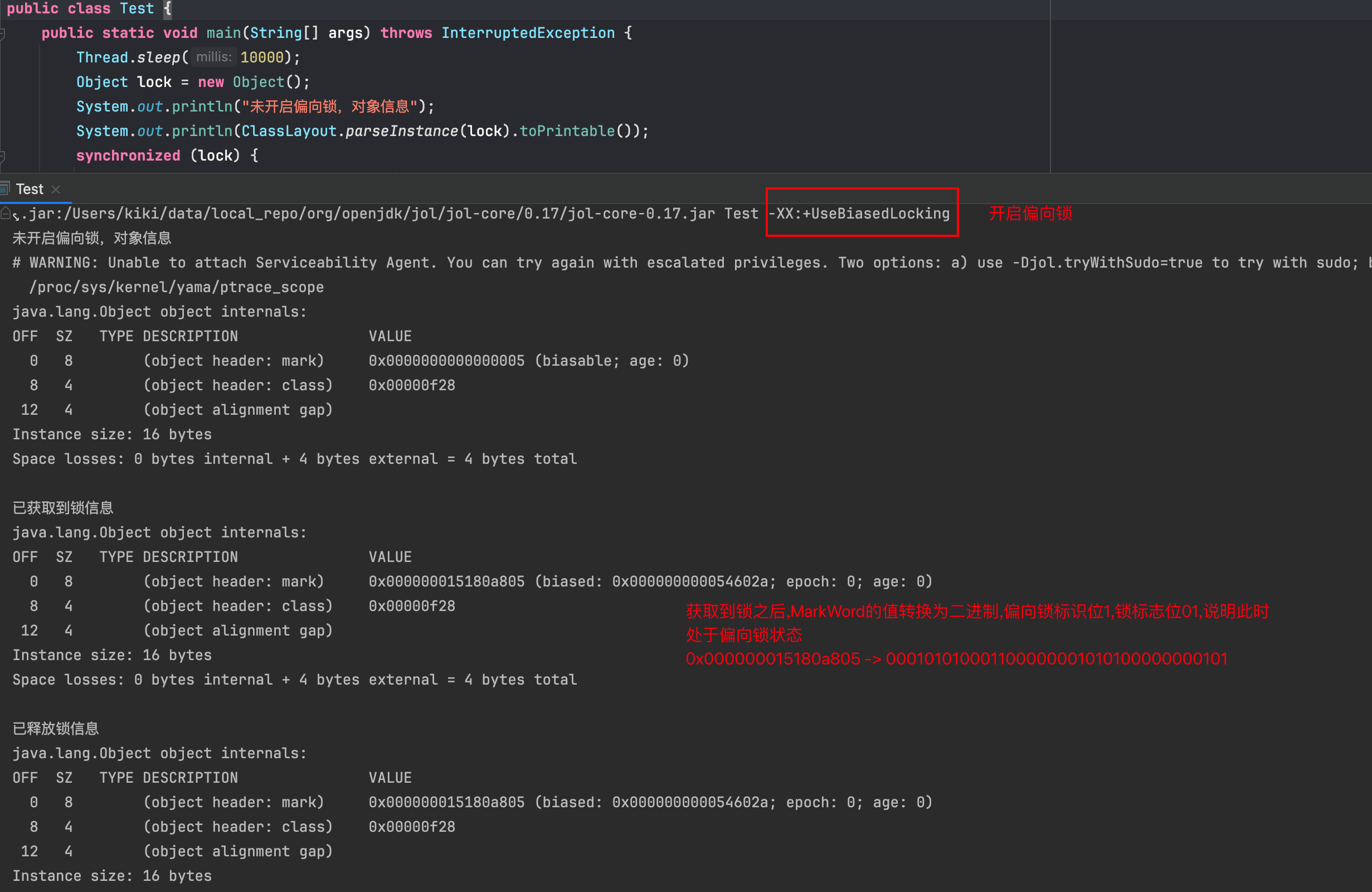Click the Test class name in declaration
Screen dimensions: 1372x892
click(137, 8)
